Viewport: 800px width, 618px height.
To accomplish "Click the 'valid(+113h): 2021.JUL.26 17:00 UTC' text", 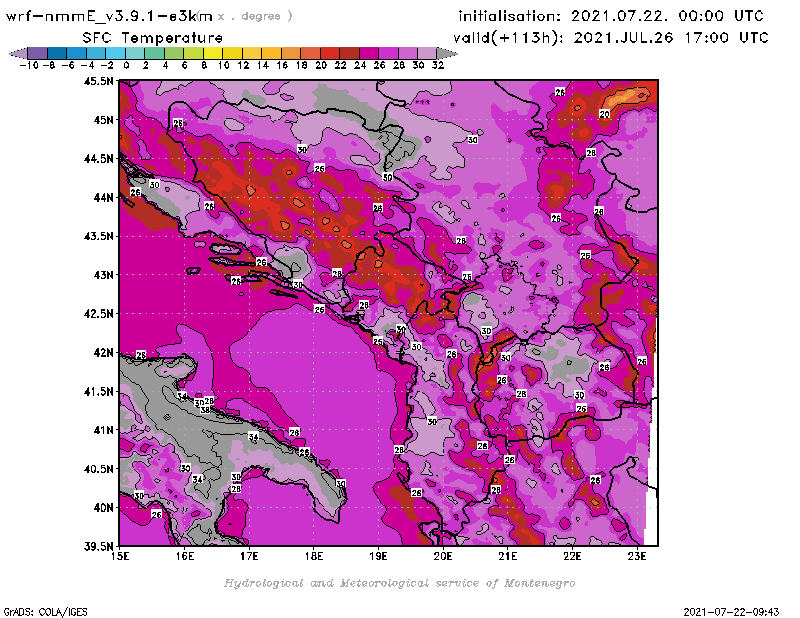I will [x=610, y=38].
